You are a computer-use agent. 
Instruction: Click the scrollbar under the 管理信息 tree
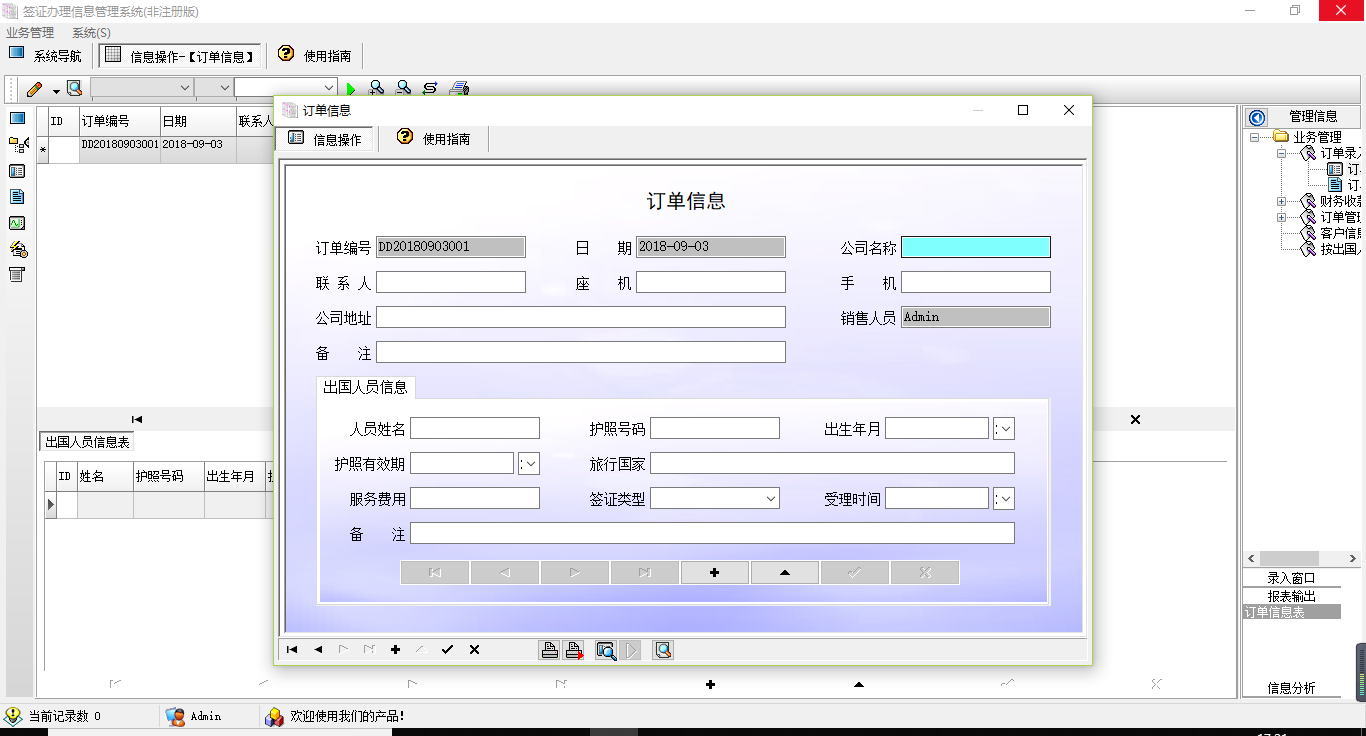(x=1302, y=559)
